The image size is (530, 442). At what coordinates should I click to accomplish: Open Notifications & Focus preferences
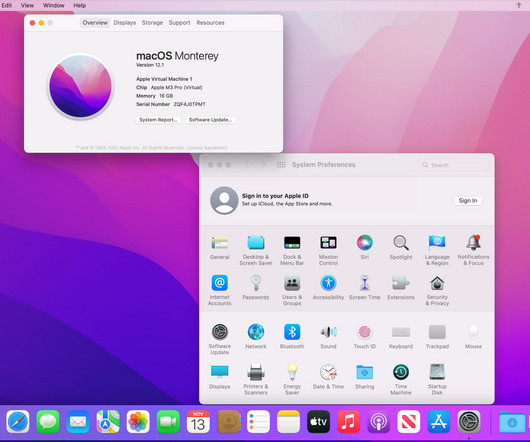point(473,250)
